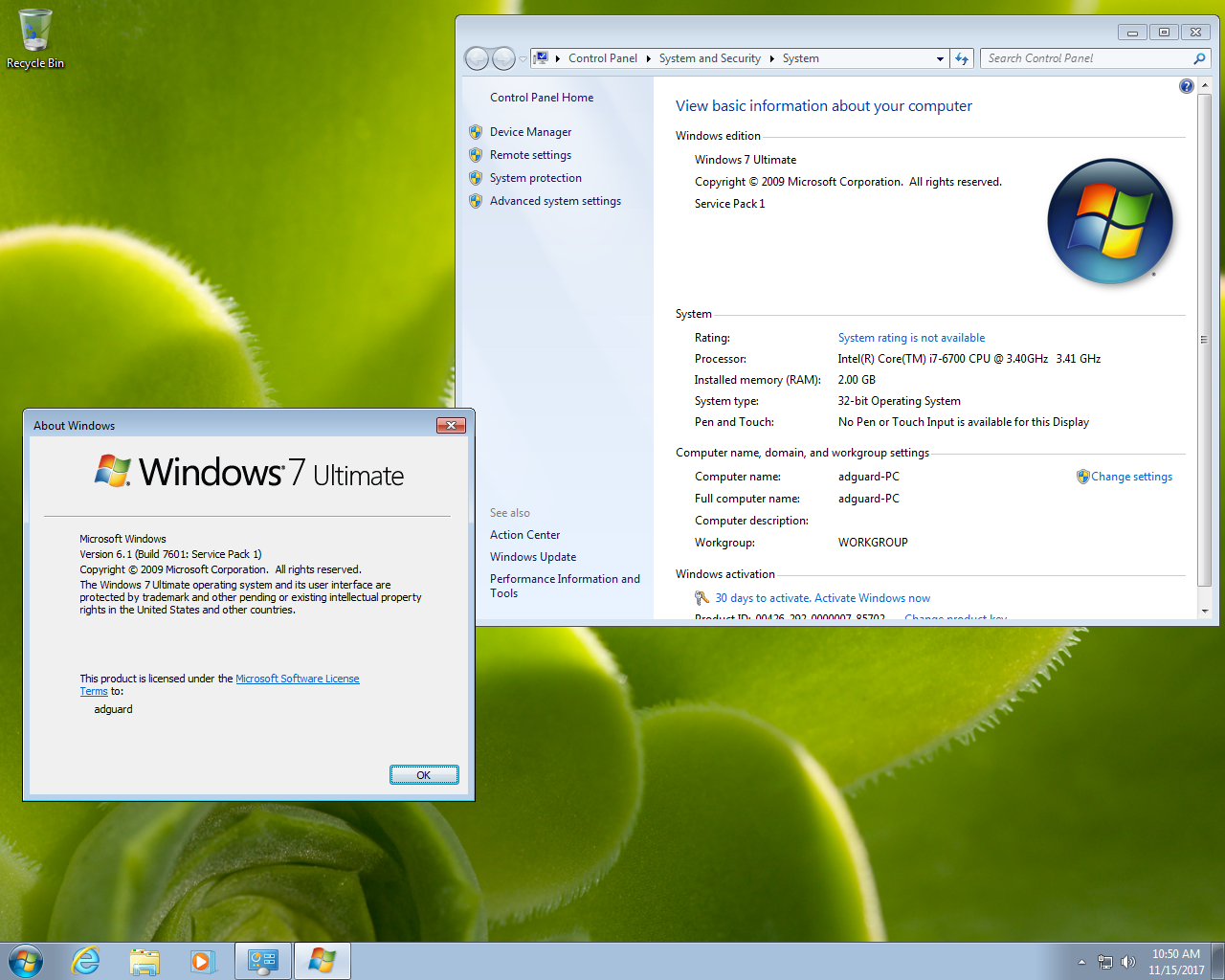Click shield icon beside Advanced system settings

[x=476, y=201]
